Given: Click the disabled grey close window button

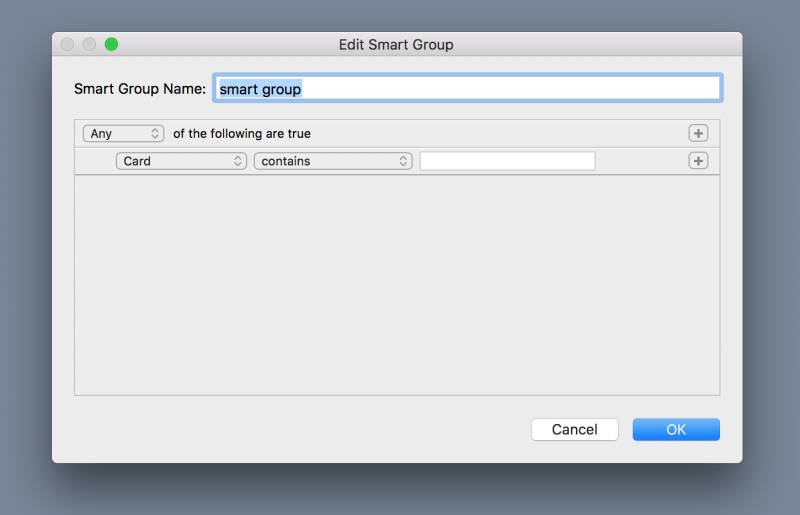Looking at the screenshot, I should [67, 44].
